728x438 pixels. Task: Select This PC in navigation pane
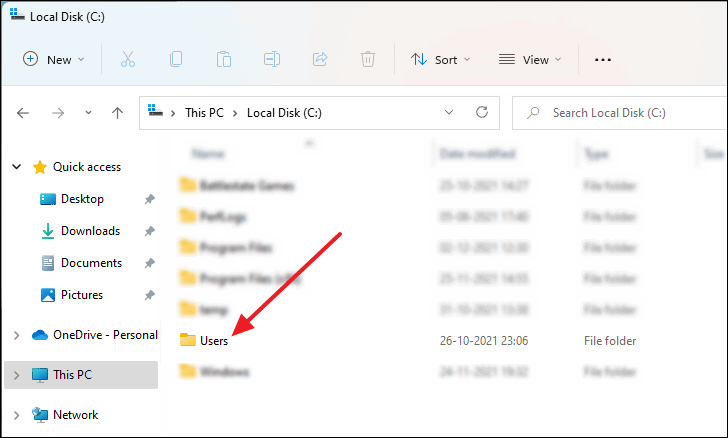[x=72, y=375]
